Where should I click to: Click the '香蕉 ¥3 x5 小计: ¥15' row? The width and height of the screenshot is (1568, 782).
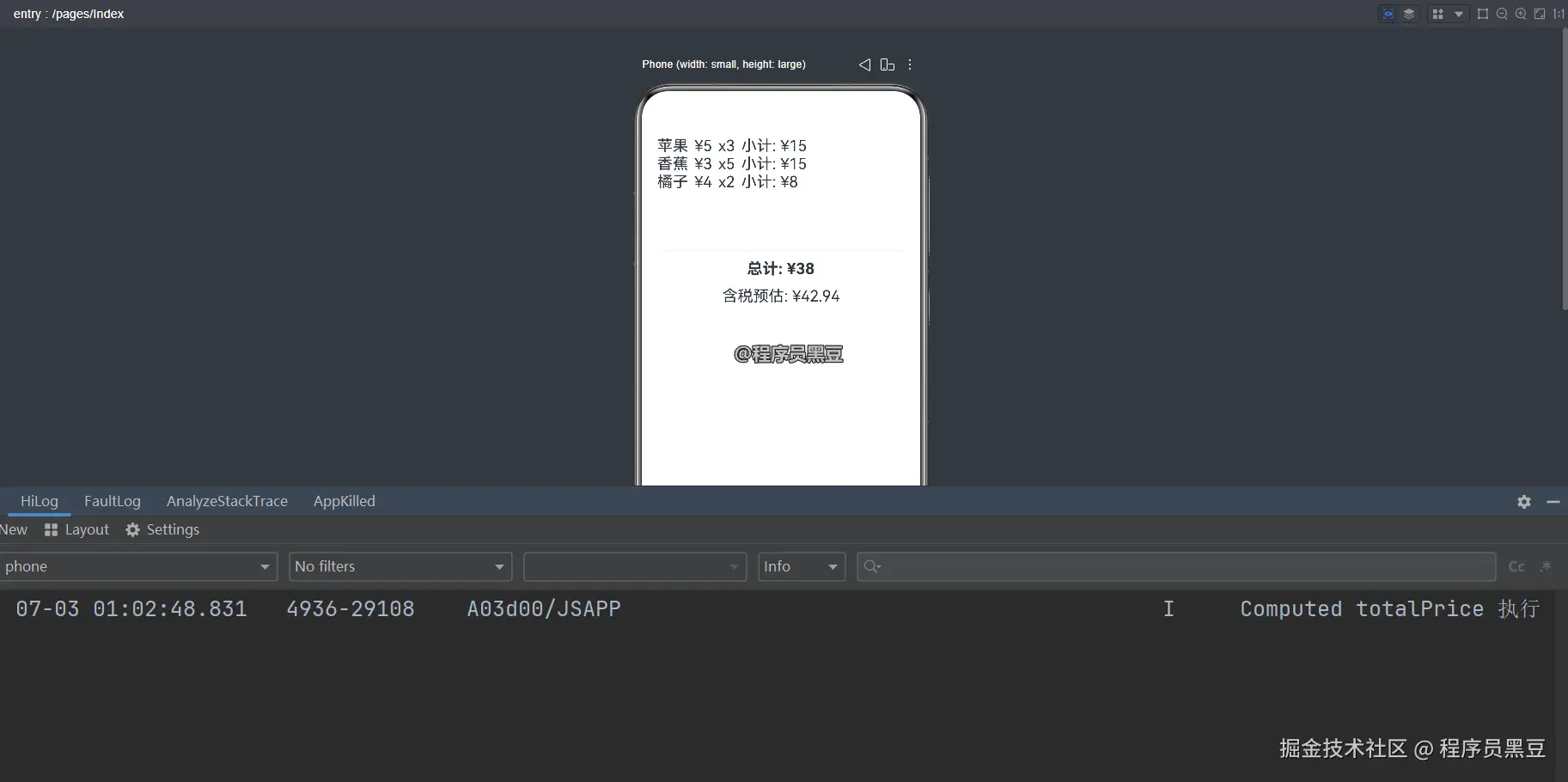click(x=732, y=163)
